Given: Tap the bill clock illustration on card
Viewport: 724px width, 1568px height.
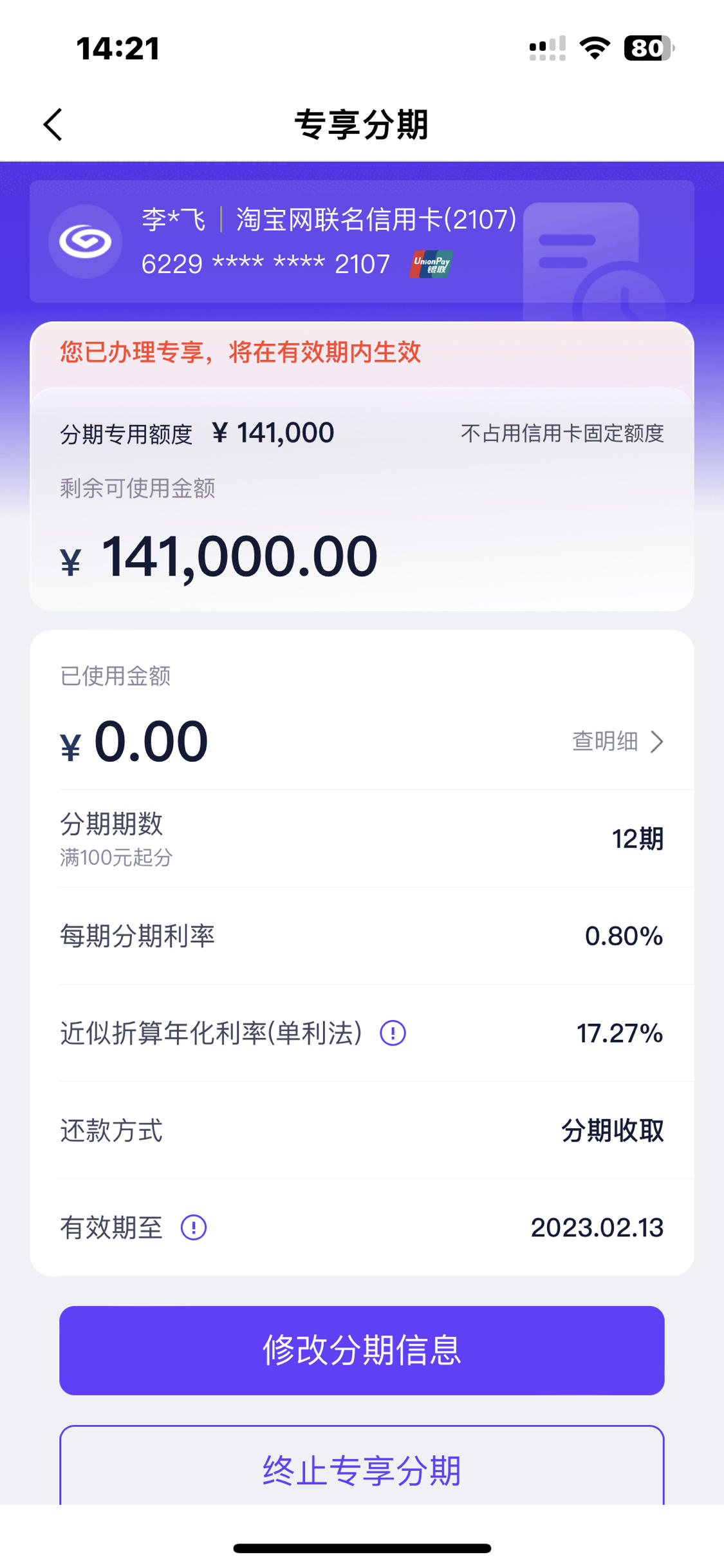Looking at the screenshot, I should coord(593,262).
